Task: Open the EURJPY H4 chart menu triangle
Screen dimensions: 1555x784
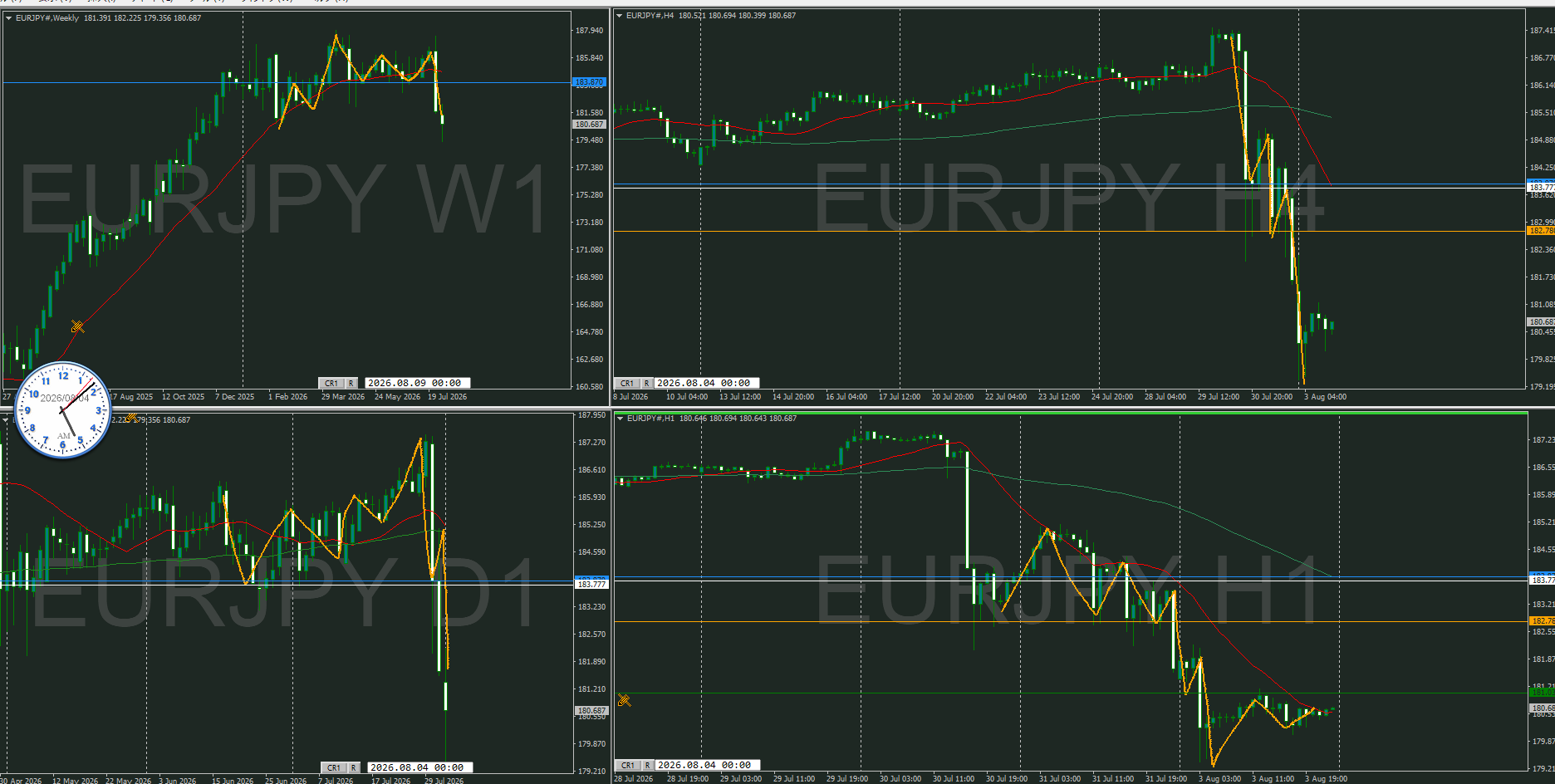Action: (x=620, y=15)
